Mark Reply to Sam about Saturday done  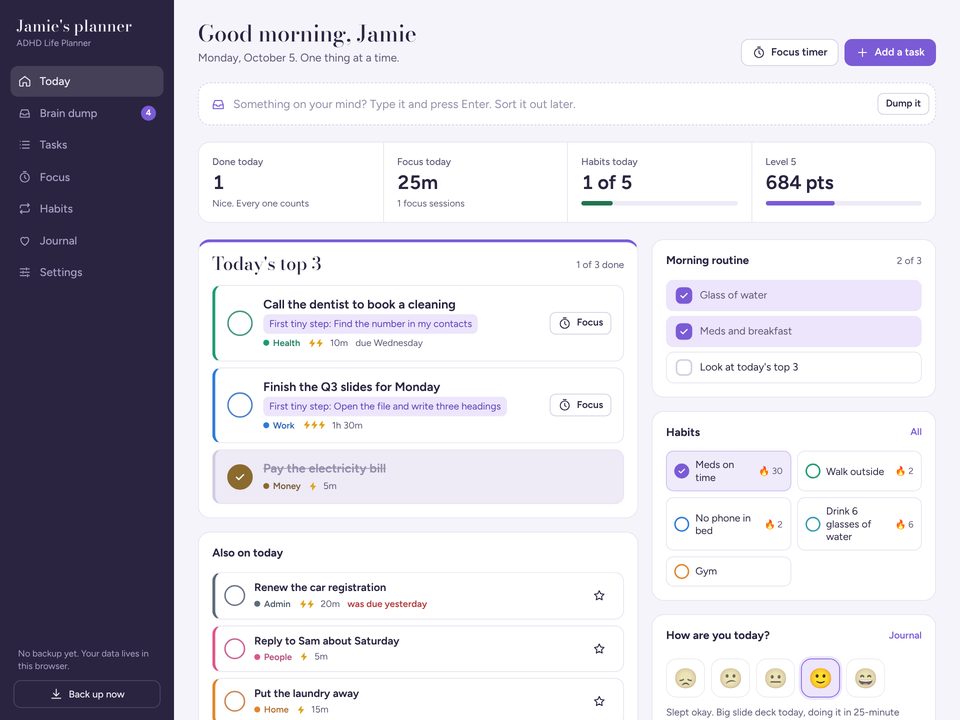(234, 648)
